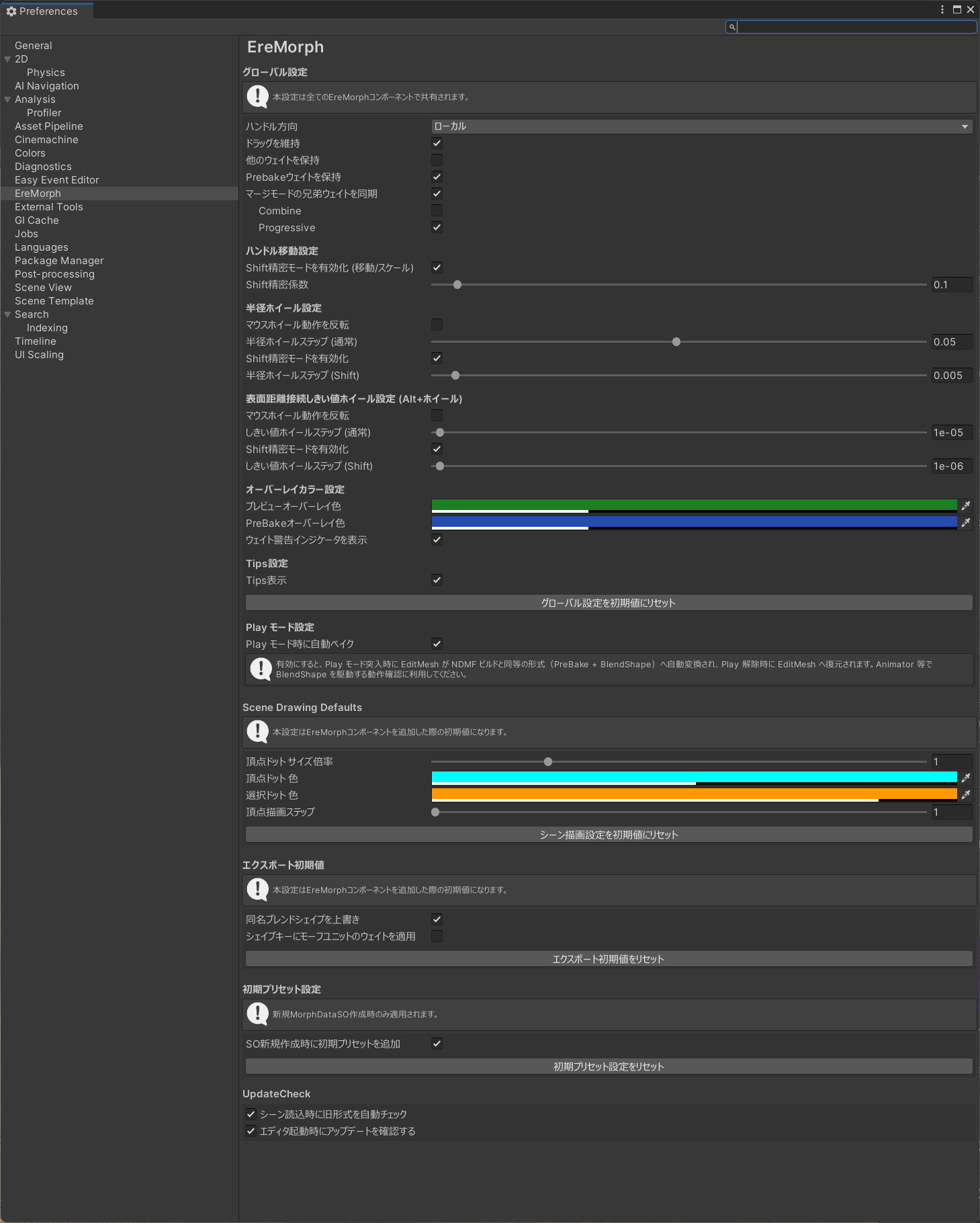Toggle マージモードの兄弟ウェイトを同期
The height and width of the screenshot is (1223, 980).
(x=437, y=194)
